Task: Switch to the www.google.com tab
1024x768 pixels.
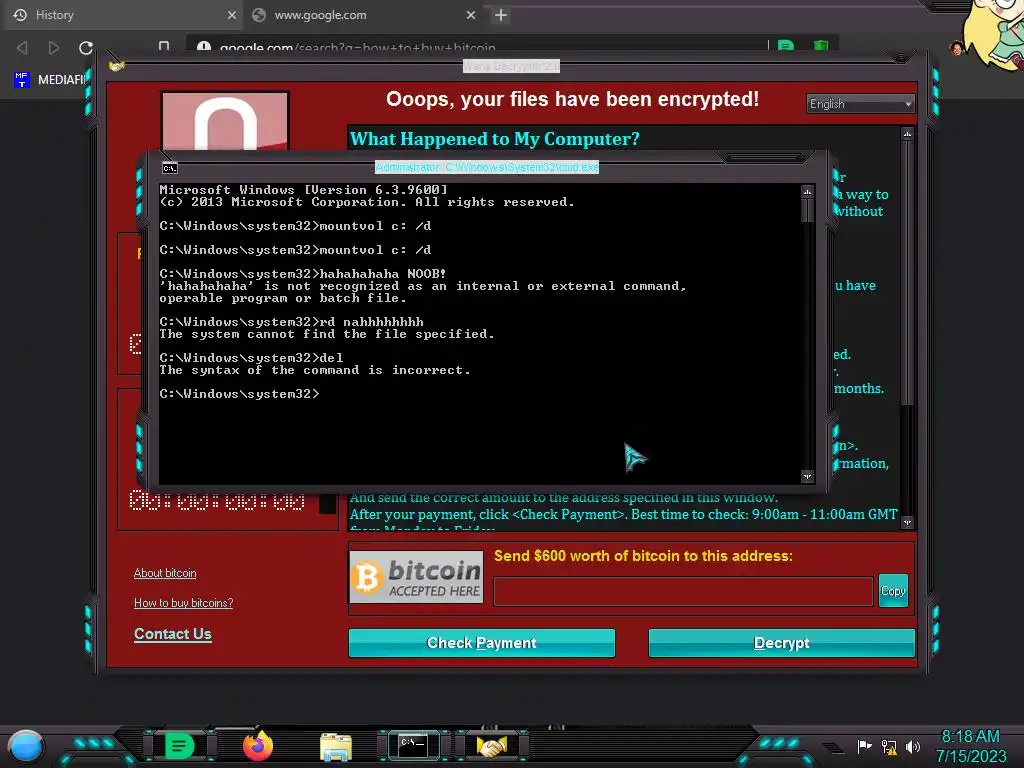Action: (362, 15)
